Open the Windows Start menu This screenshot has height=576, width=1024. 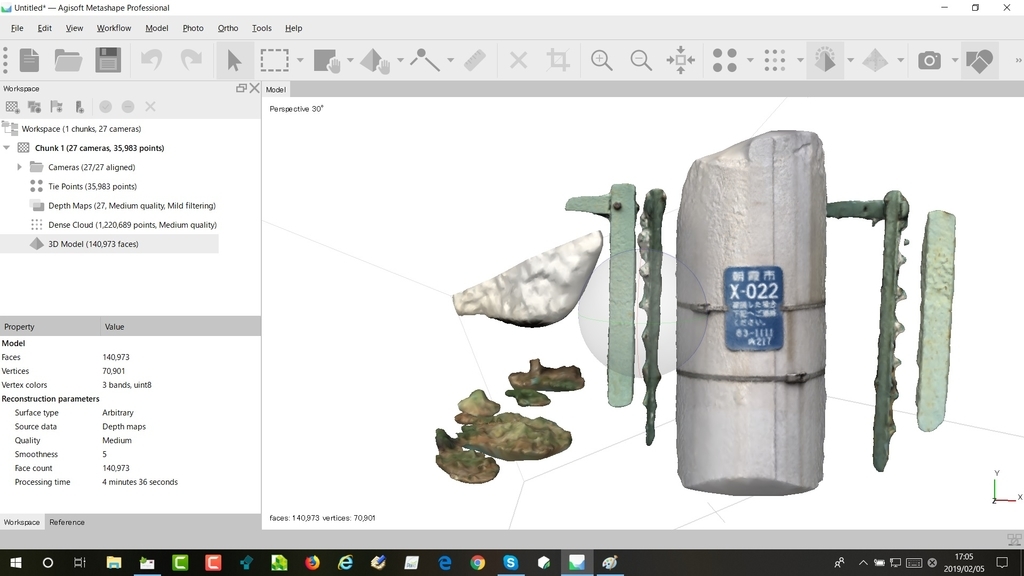tap(16, 562)
